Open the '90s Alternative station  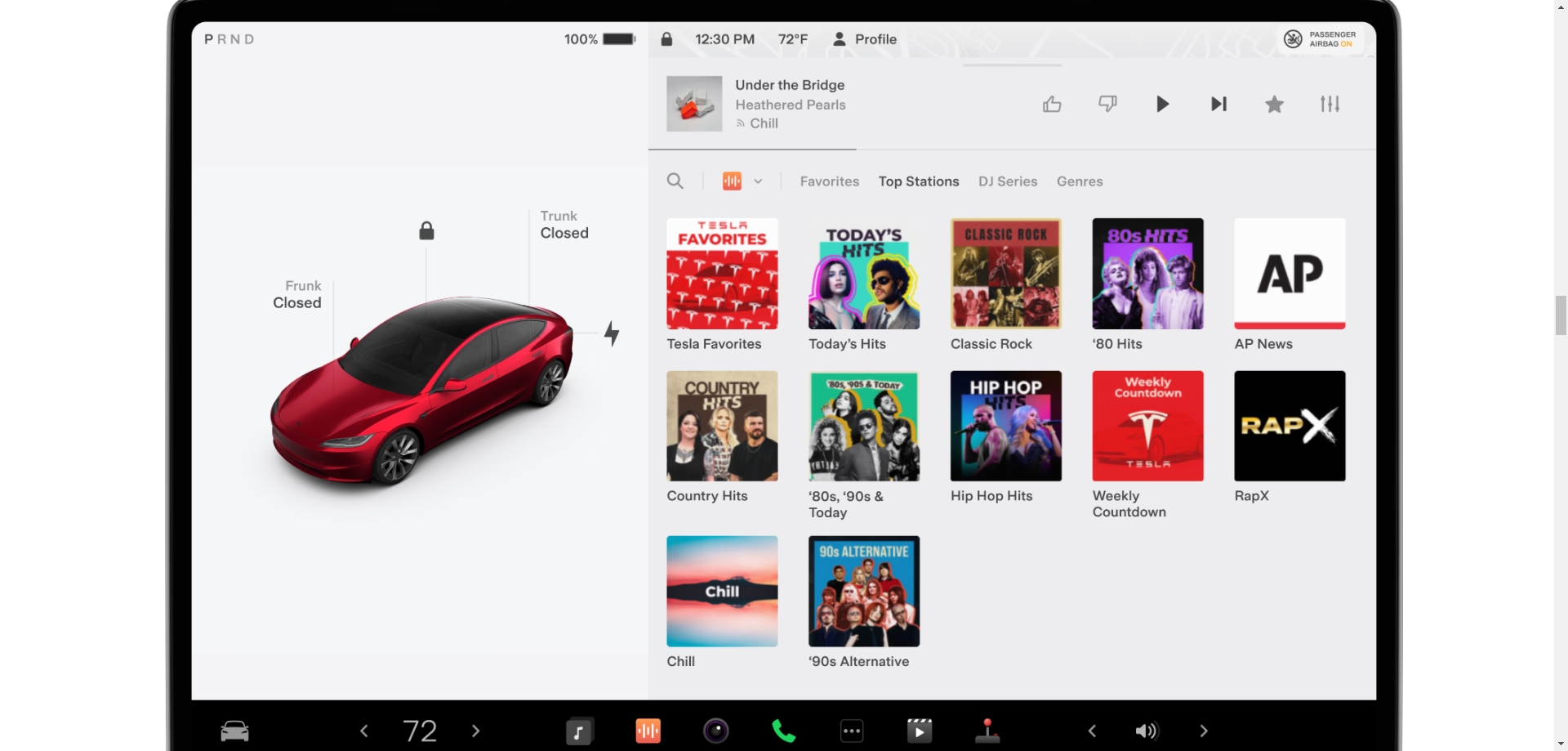864,591
